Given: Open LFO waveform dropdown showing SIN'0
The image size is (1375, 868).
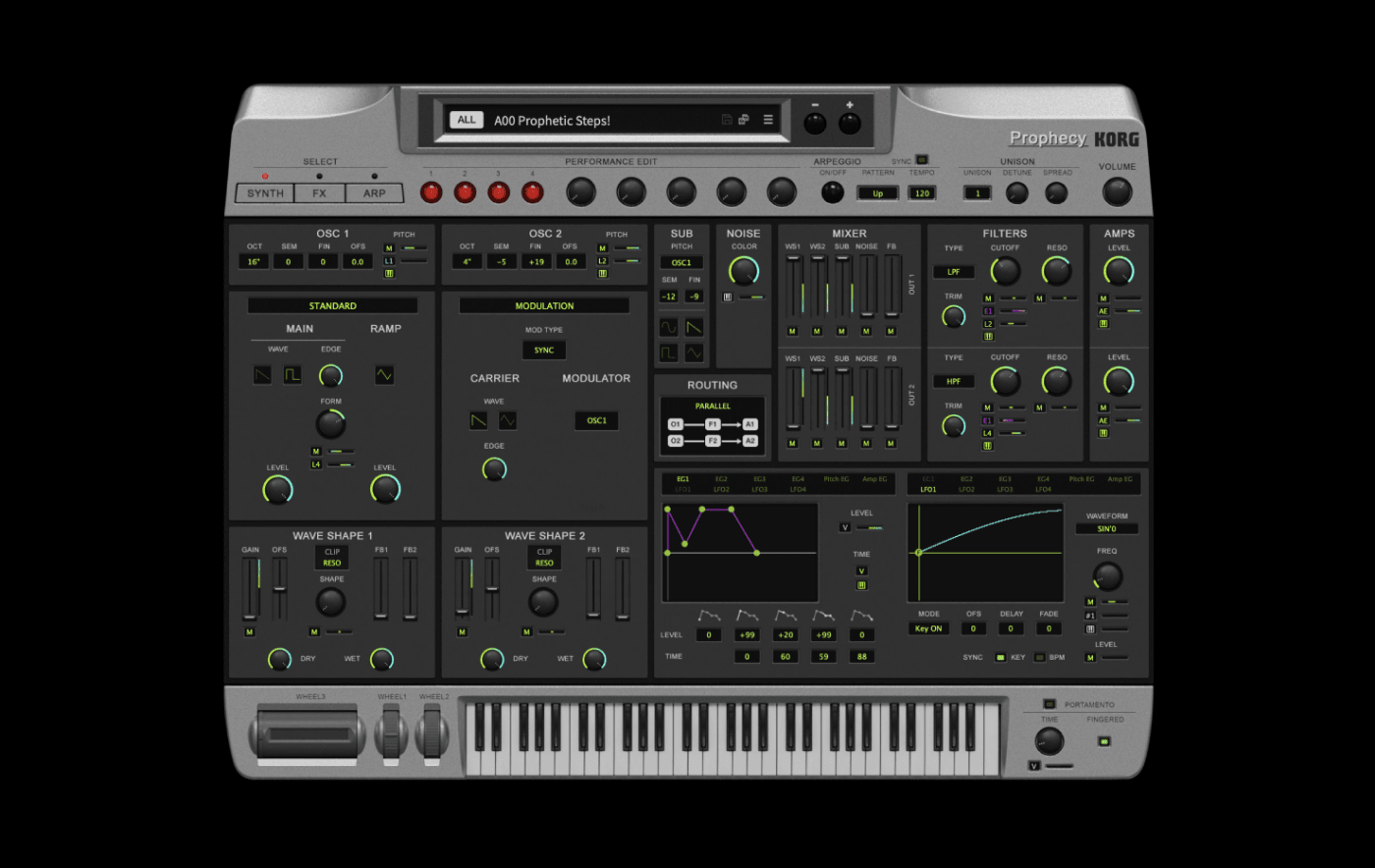Looking at the screenshot, I should (1106, 528).
